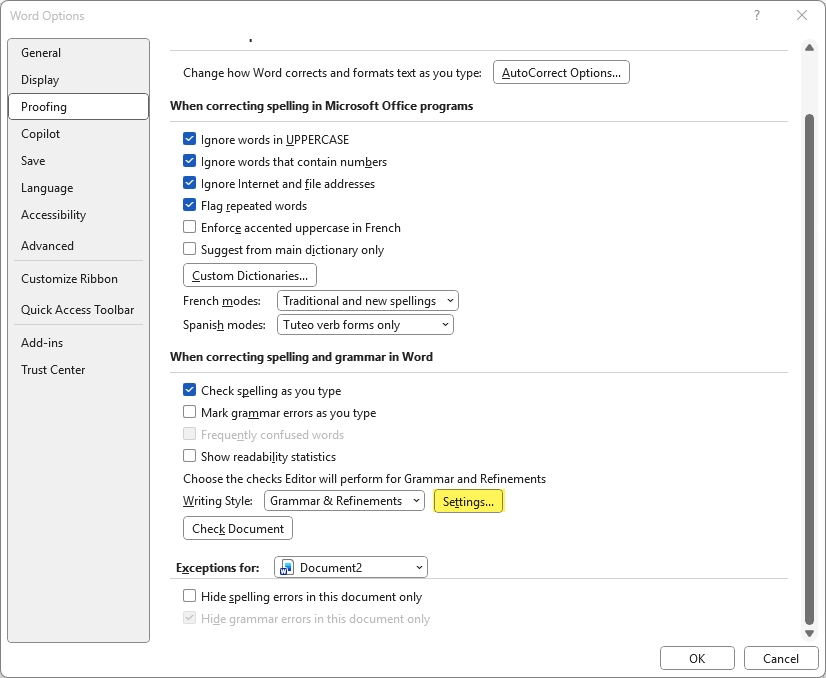
Task: Toggle Flag repeated words off
Action: (189, 205)
